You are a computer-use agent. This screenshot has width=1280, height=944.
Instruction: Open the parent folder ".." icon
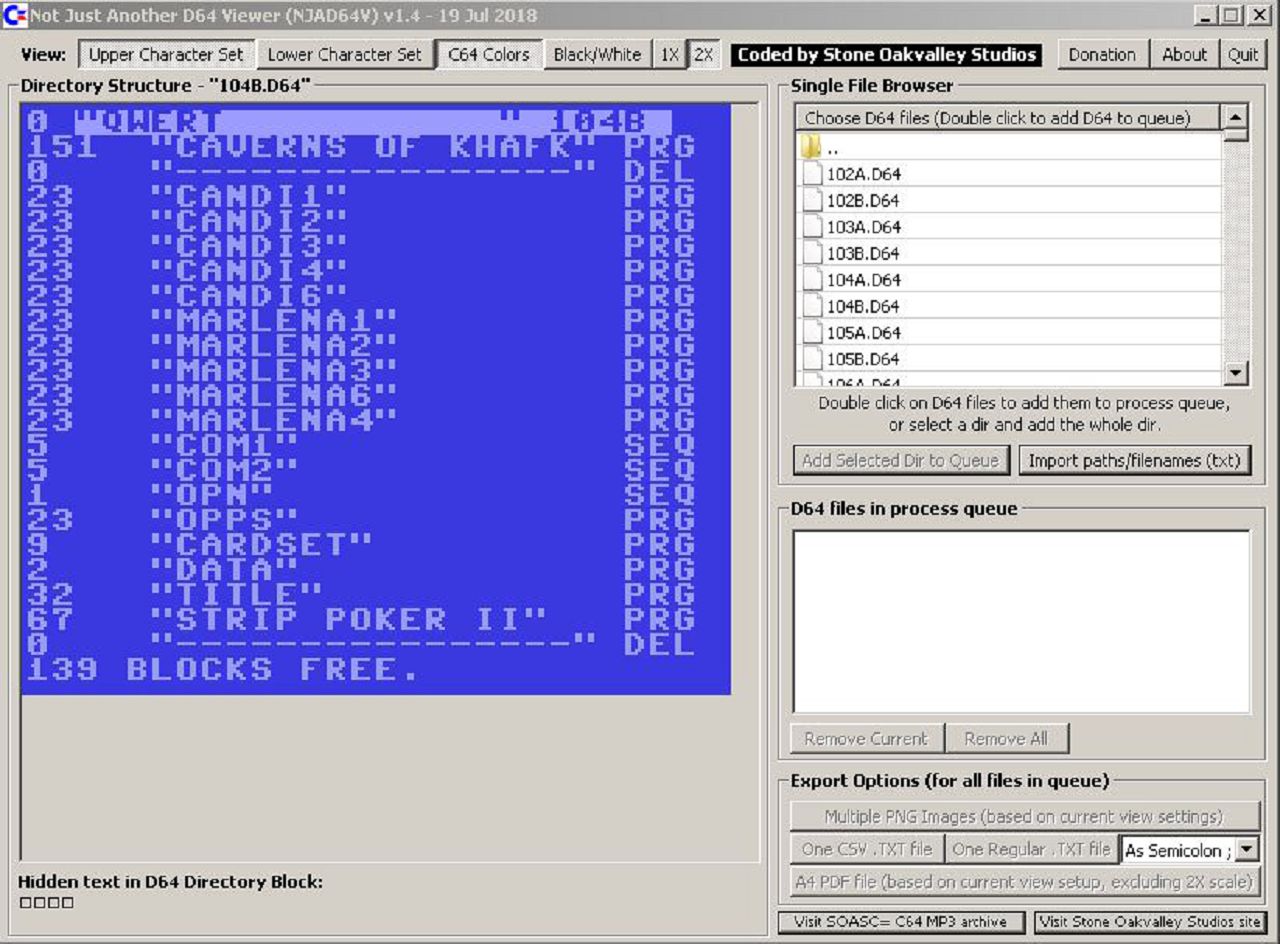coord(811,147)
